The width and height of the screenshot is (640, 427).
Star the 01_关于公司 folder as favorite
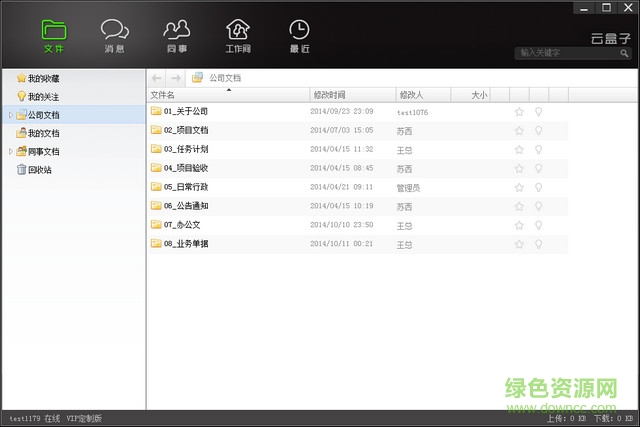coord(519,112)
